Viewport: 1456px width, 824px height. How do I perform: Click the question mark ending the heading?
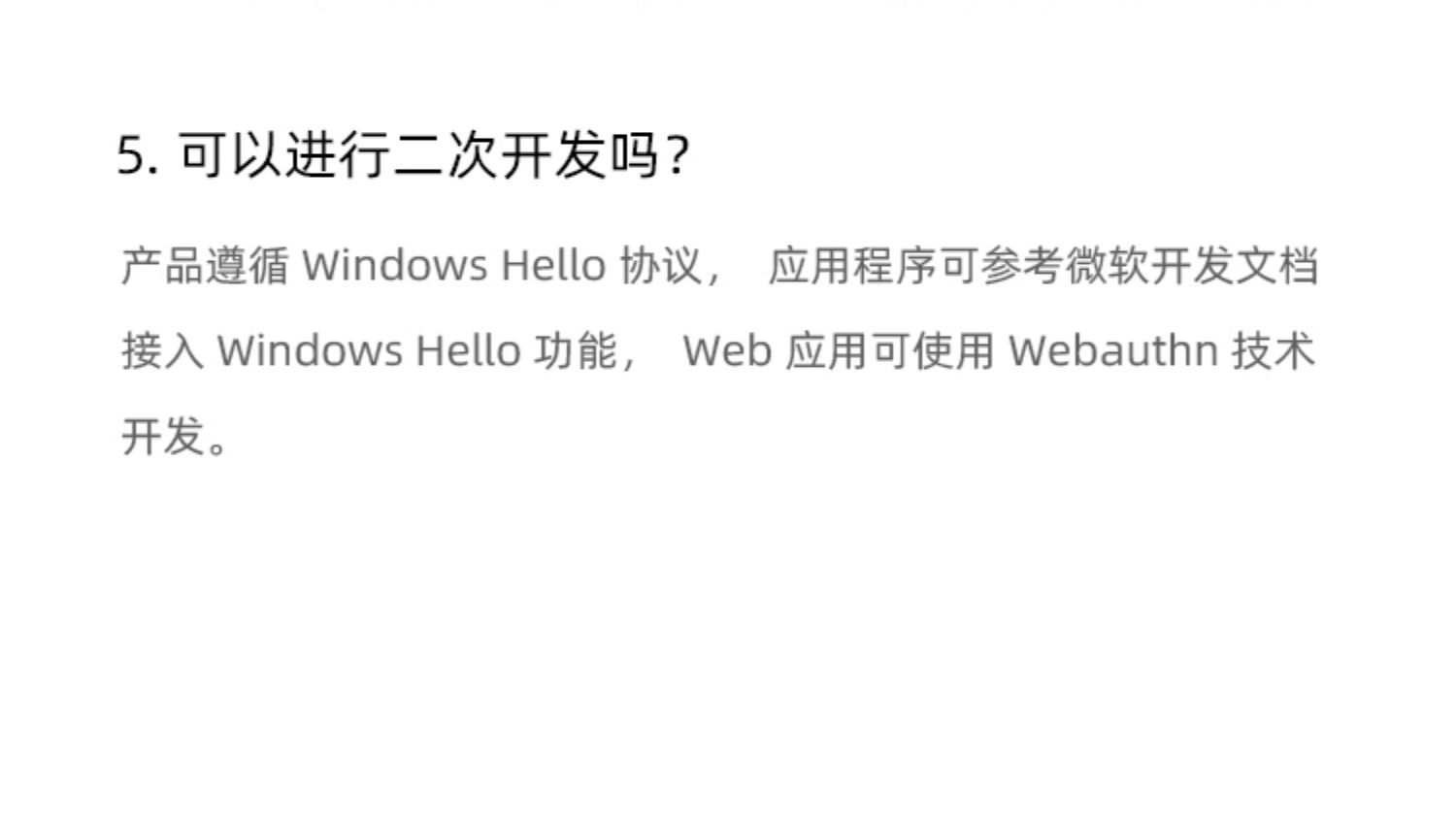[x=678, y=156]
